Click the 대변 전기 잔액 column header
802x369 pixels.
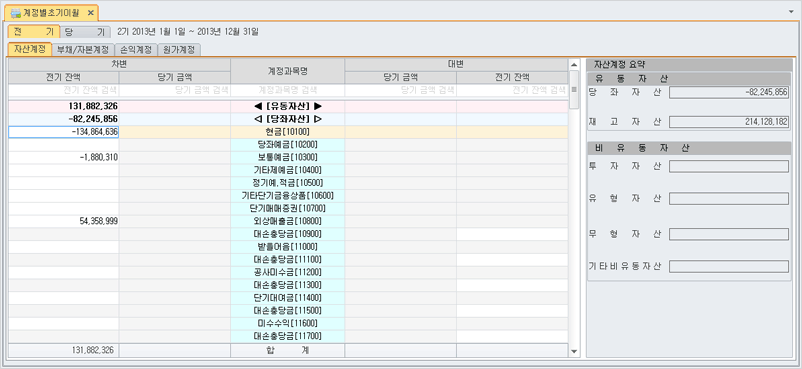(512, 78)
